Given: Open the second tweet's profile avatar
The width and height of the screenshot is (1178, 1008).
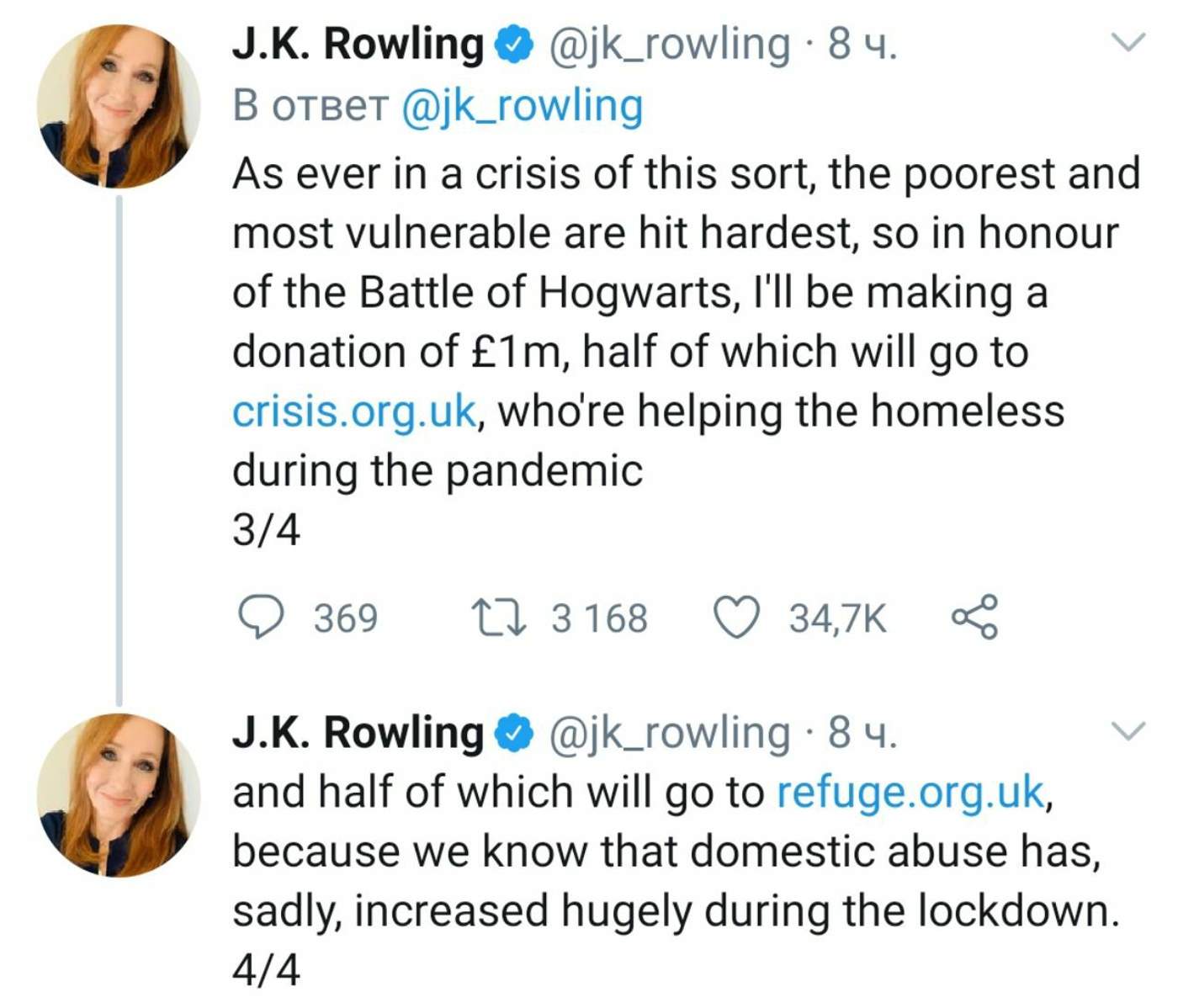Looking at the screenshot, I should [x=119, y=795].
